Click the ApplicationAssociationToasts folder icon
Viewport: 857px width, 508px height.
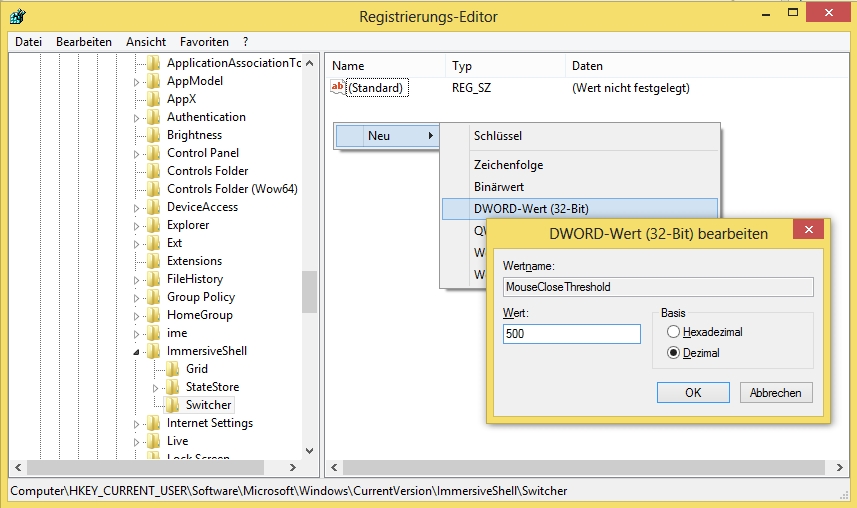click(154, 63)
